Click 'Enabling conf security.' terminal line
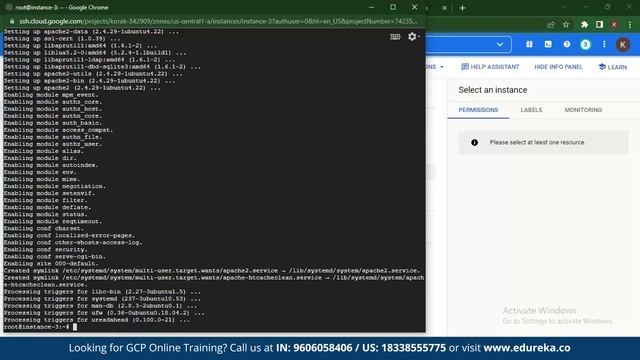 tap(45, 249)
